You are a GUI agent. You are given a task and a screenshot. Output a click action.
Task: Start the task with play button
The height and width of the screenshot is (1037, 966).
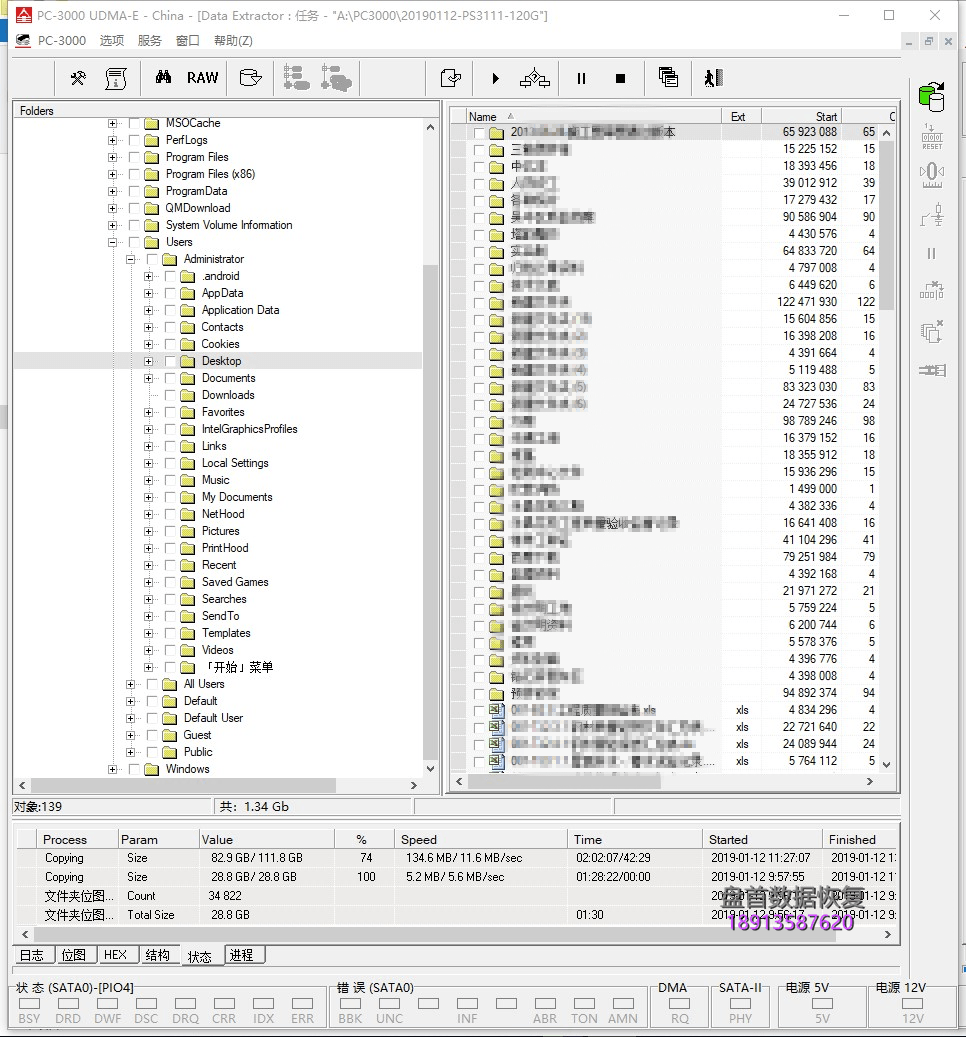pos(495,79)
